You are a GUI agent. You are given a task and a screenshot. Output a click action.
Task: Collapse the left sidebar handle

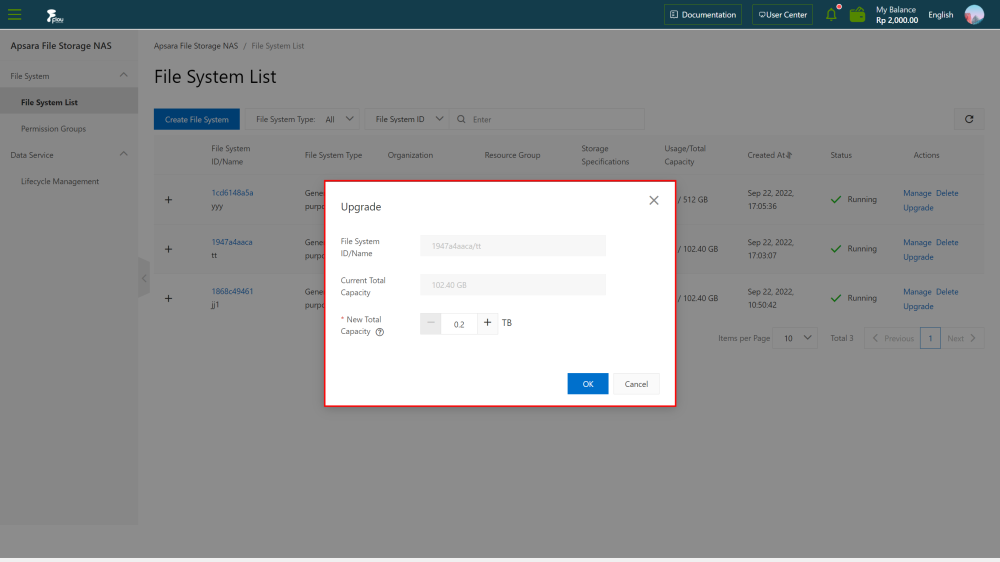click(x=144, y=278)
